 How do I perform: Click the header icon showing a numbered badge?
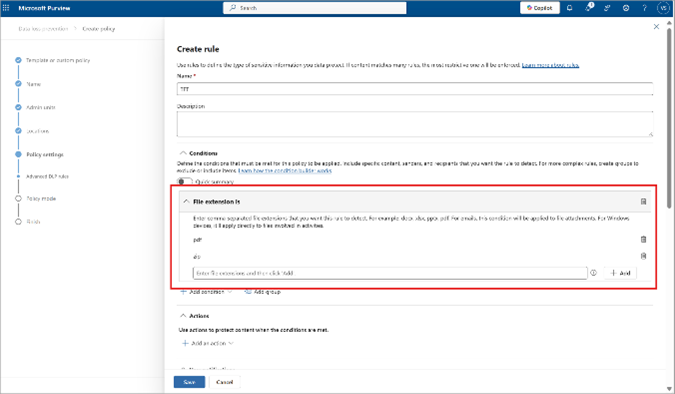pos(589,7)
